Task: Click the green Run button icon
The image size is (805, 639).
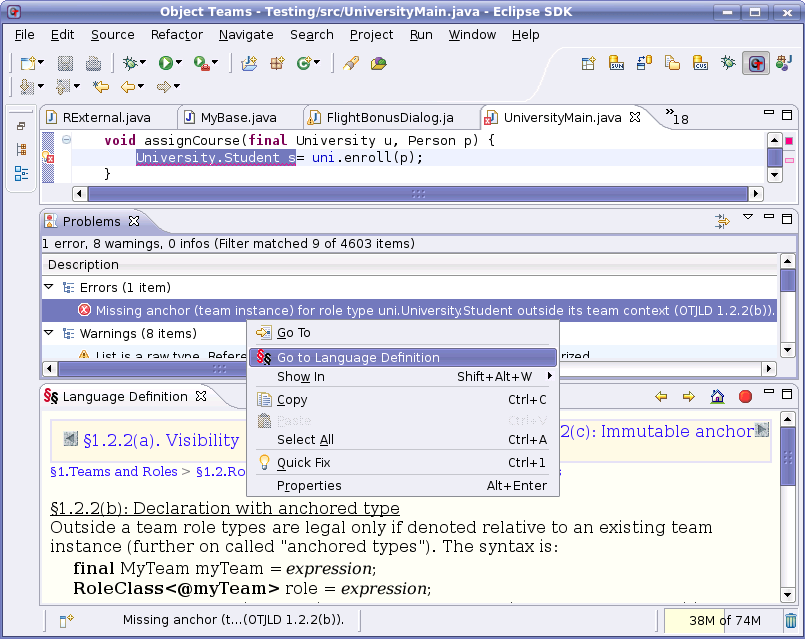Action: [165, 63]
